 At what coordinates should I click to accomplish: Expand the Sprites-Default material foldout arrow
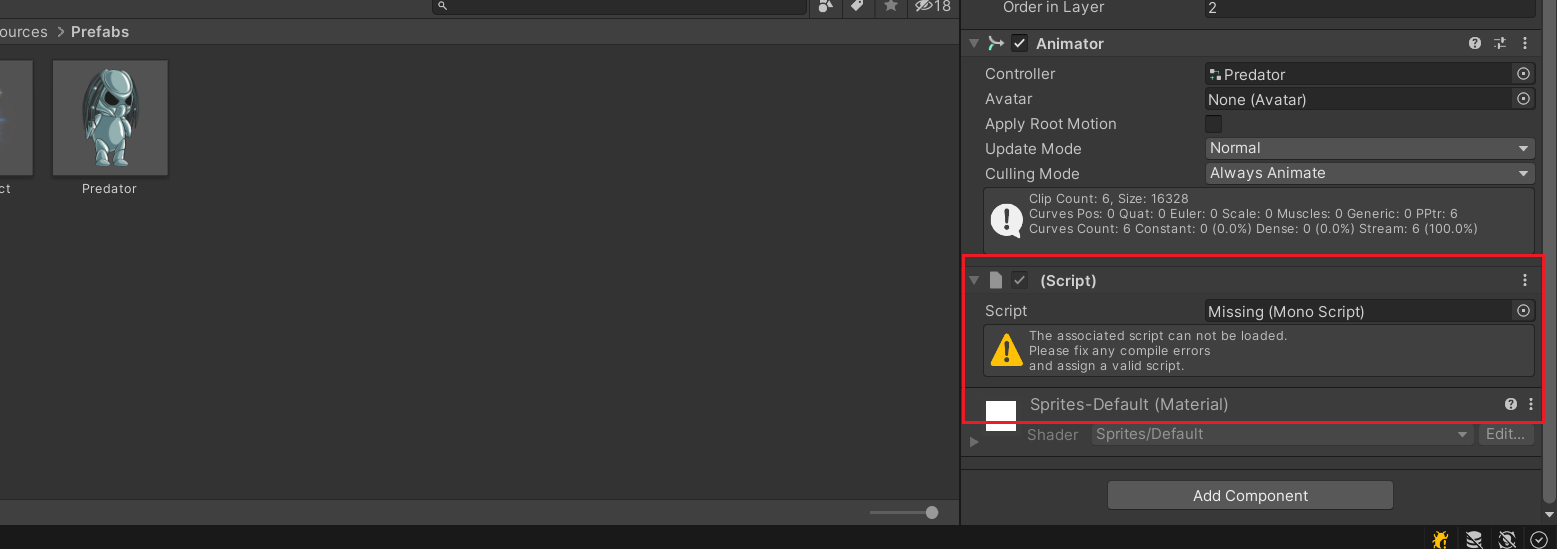pyautogui.click(x=974, y=441)
